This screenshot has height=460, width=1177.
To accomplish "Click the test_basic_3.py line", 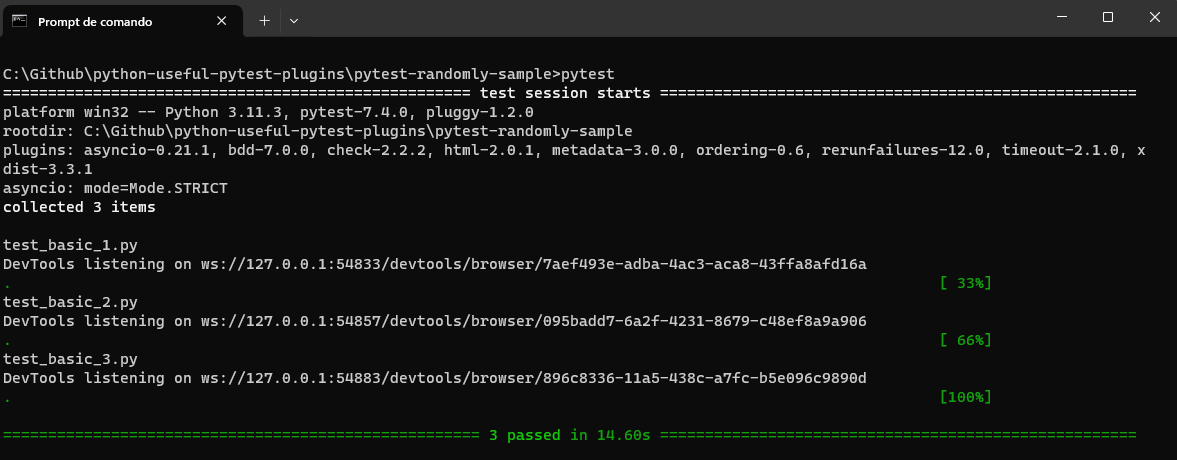I will pyautogui.click(x=70, y=359).
